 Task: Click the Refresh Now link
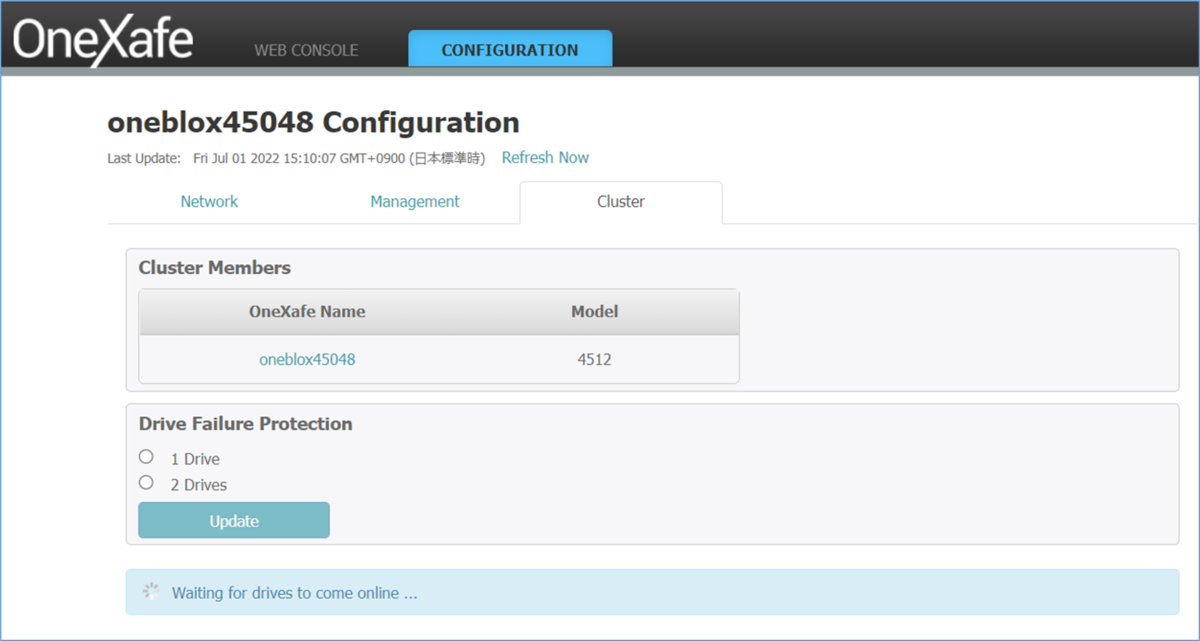point(545,157)
